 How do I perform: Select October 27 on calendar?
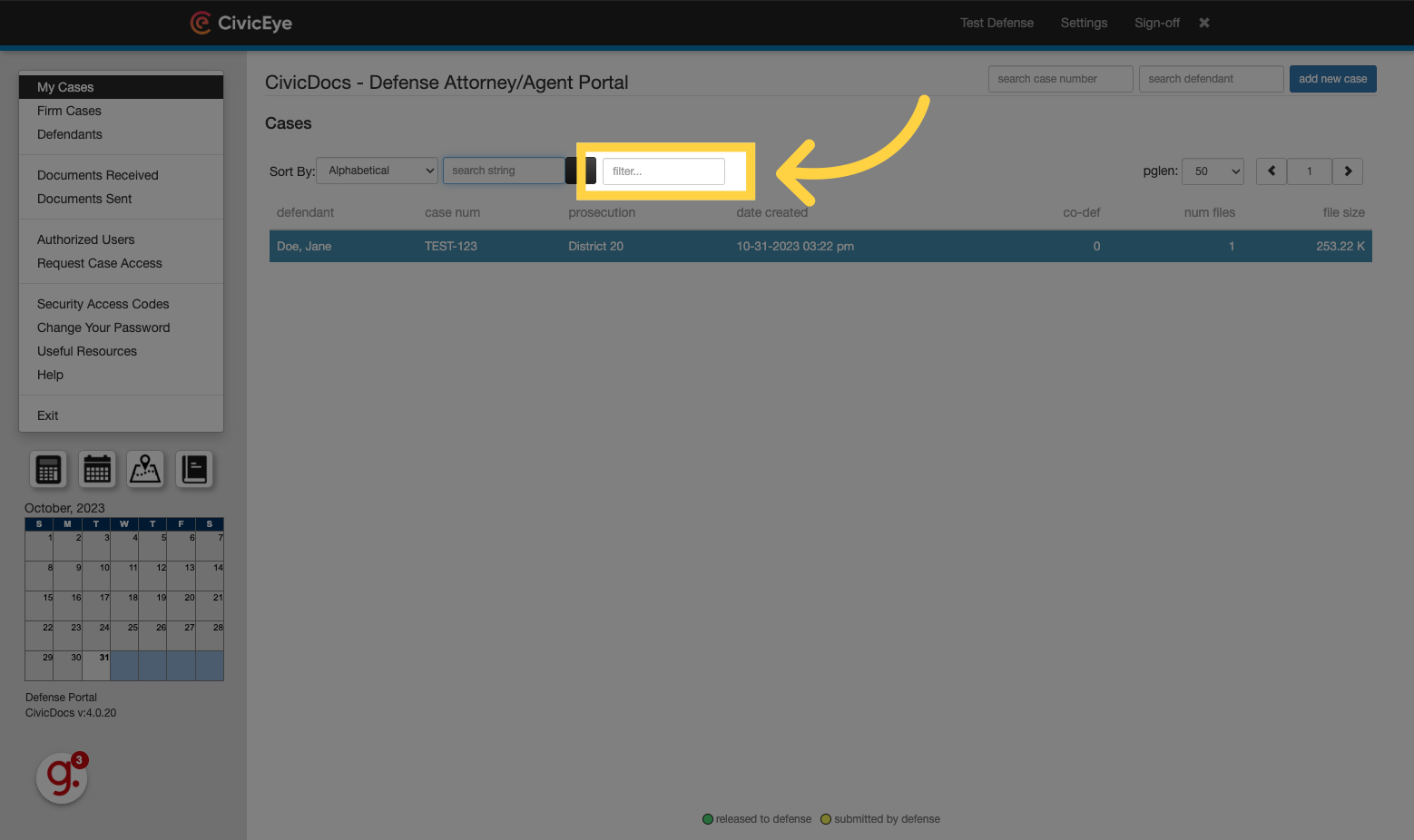(181, 636)
